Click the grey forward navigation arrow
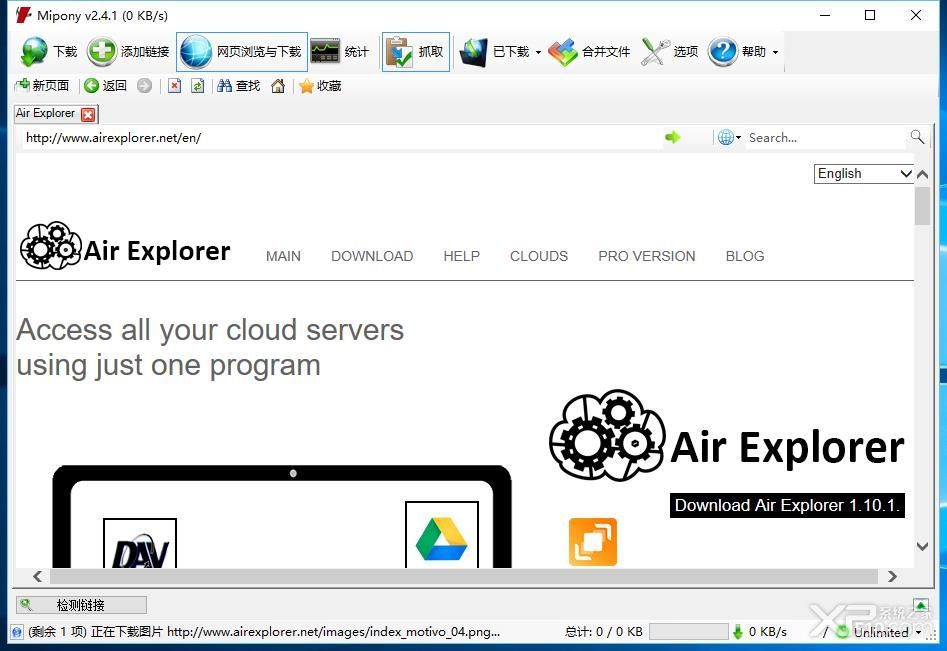 tap(144, 86)
